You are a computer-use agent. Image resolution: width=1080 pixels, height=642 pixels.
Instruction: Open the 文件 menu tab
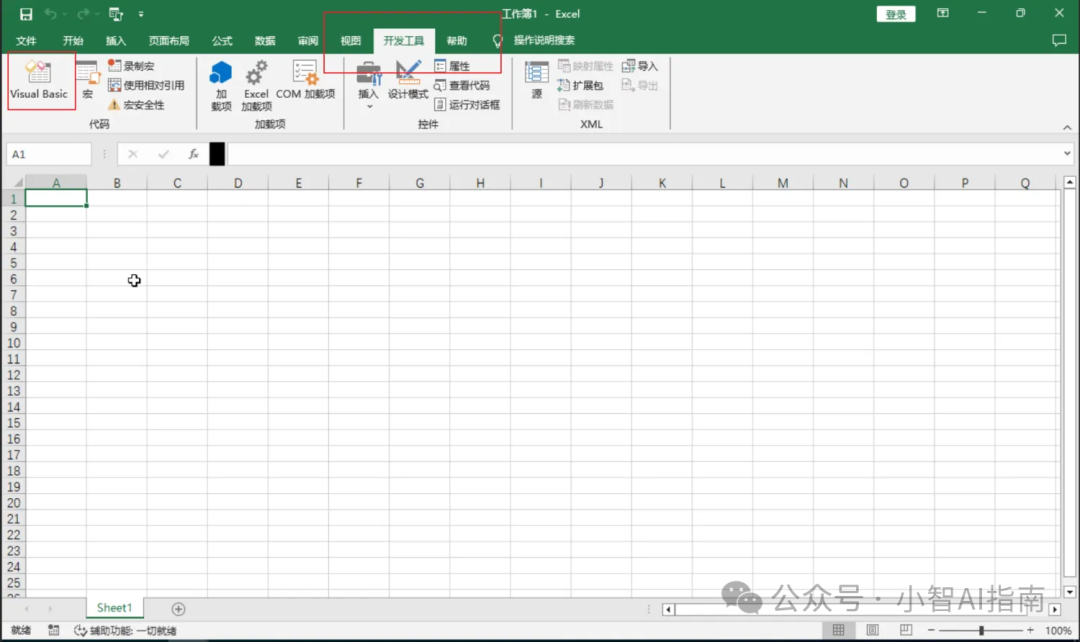[26, 41]
